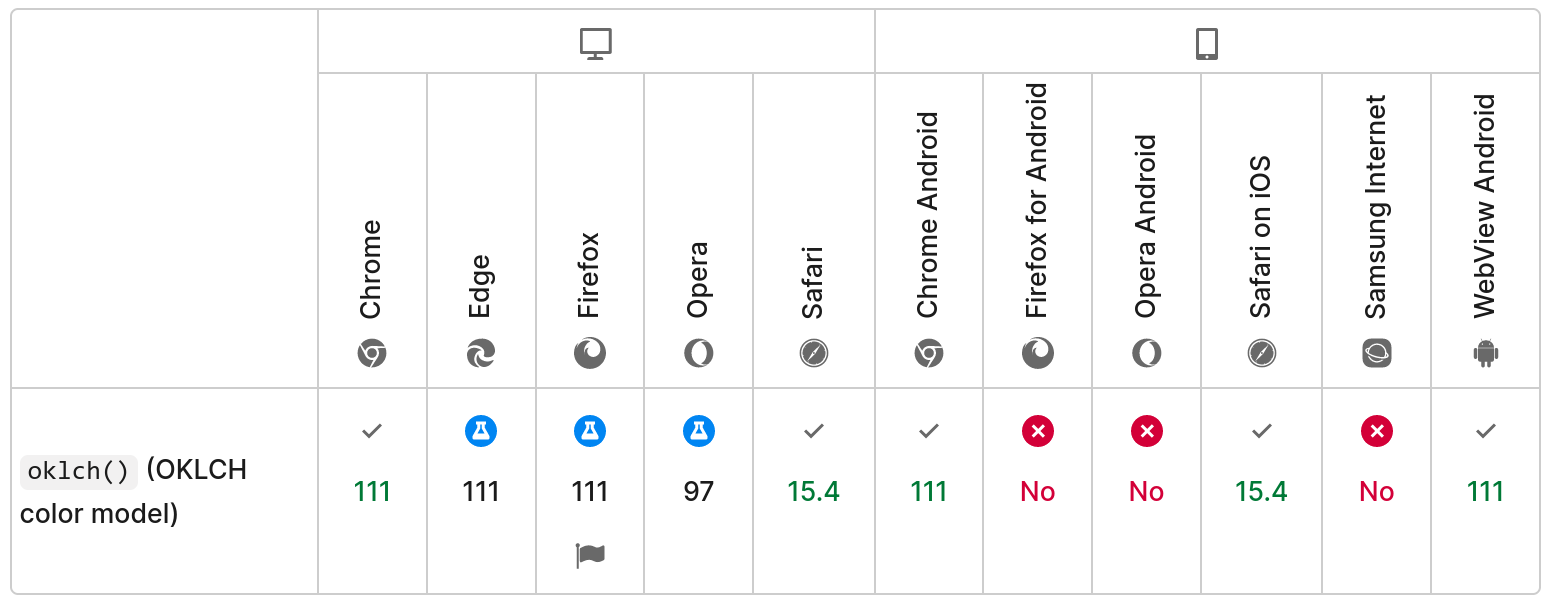Click the Samsung Internet logo icon
Image resolution: width=1551 pixels, height=605 pixels.
coord(1377,353)
